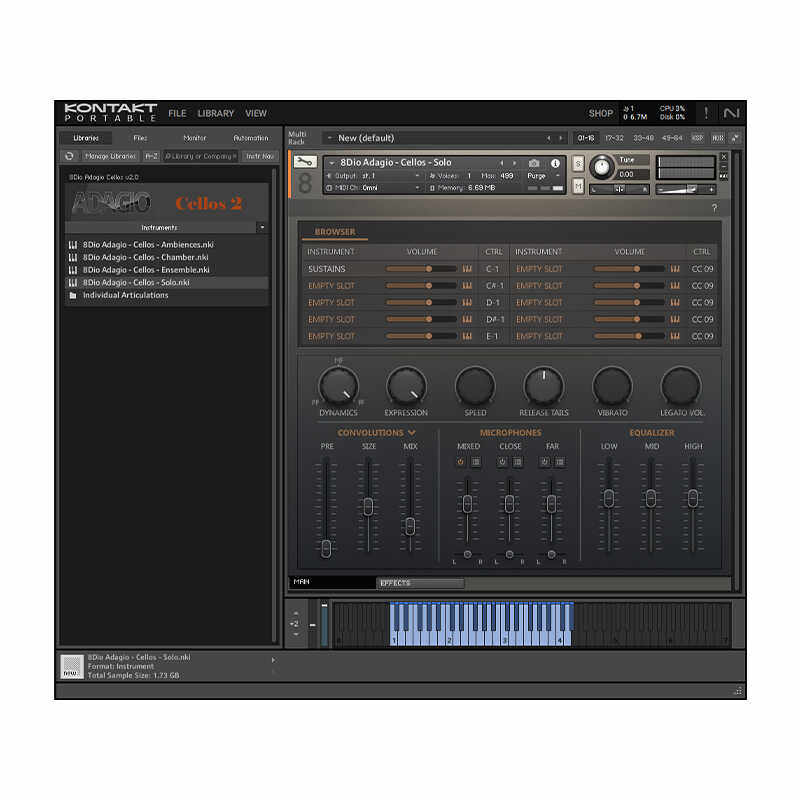
Task: Click the refresh libraries icon
Action: click(x=69, y=156)
